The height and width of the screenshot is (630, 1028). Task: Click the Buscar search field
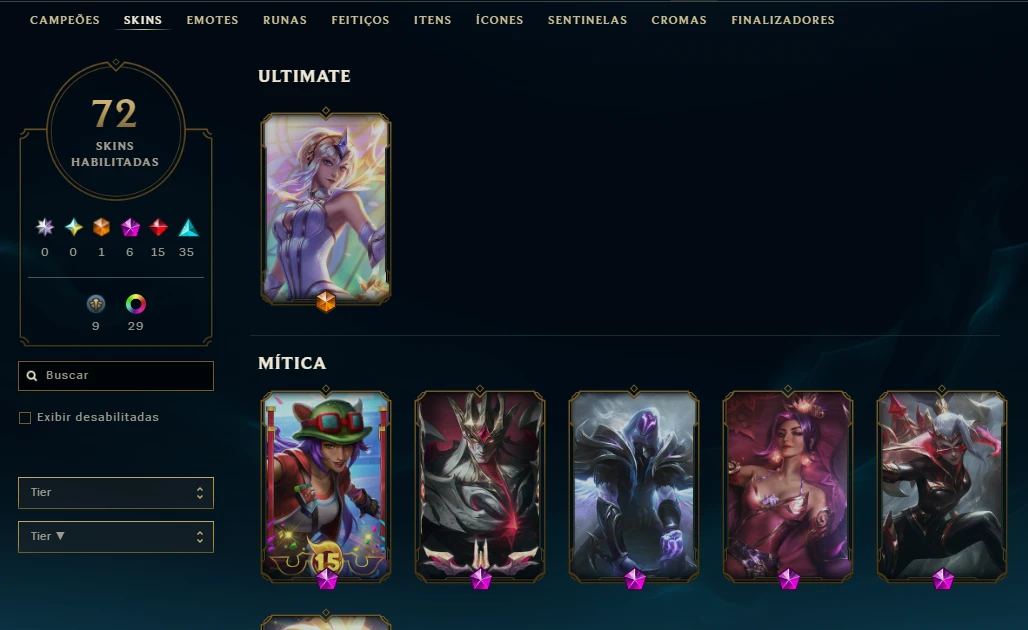point(116,376)
